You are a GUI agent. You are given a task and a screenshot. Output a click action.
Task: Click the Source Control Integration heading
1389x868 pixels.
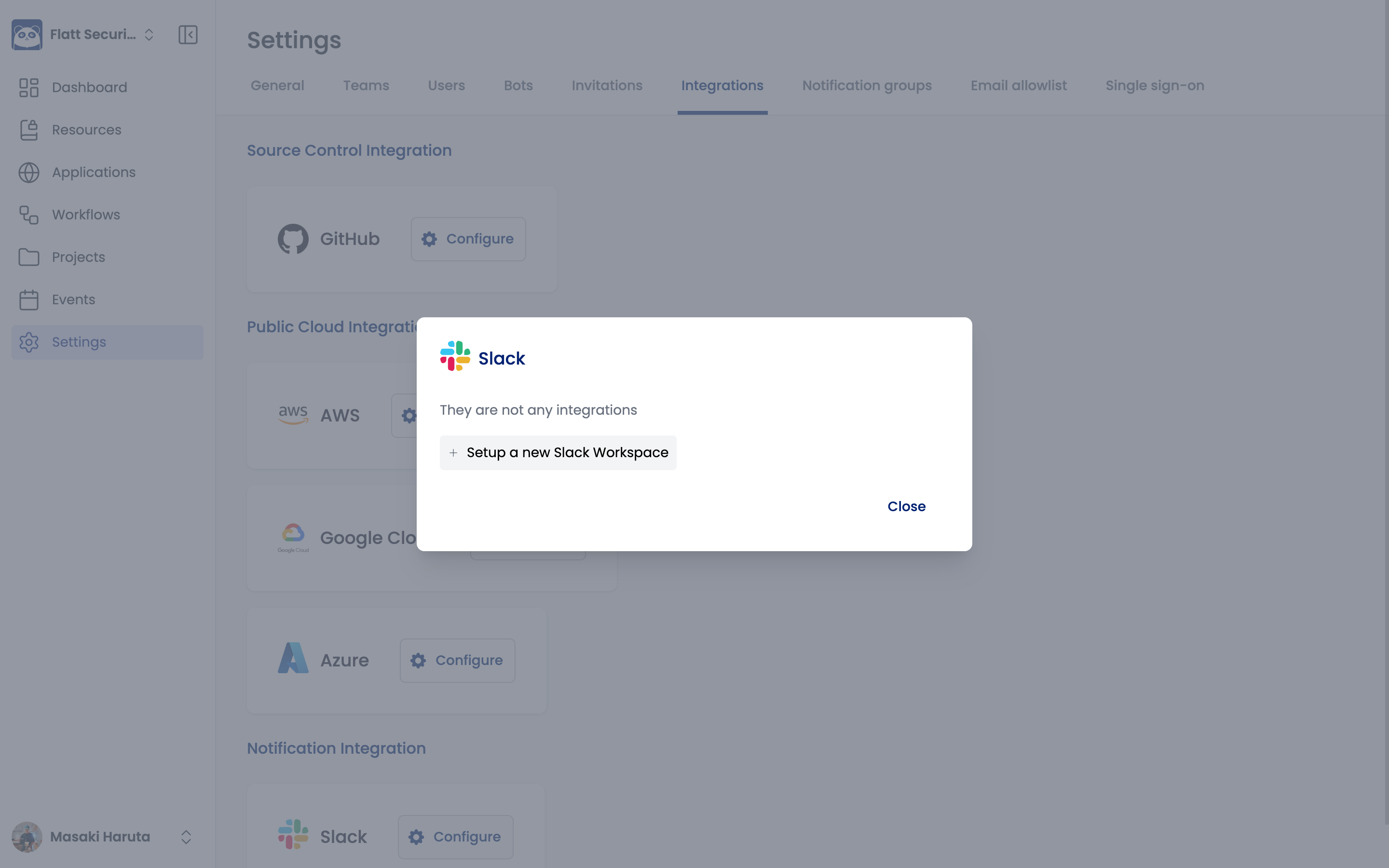coord(350,150)
